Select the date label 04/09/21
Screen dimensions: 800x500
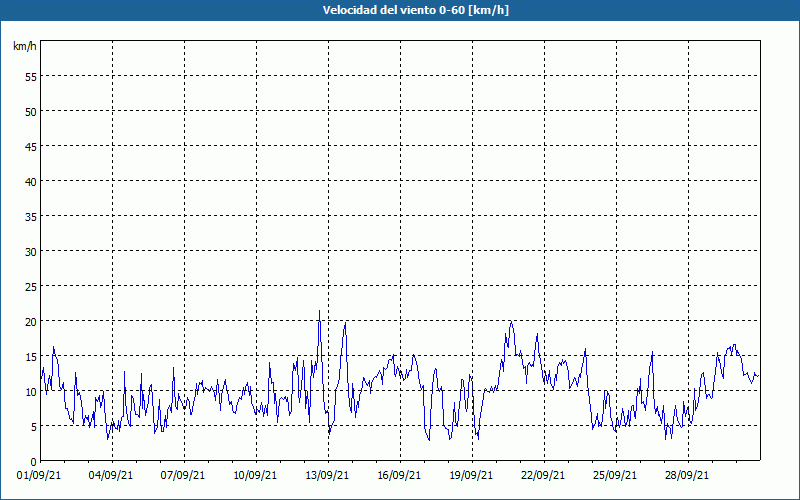[111, 476]
